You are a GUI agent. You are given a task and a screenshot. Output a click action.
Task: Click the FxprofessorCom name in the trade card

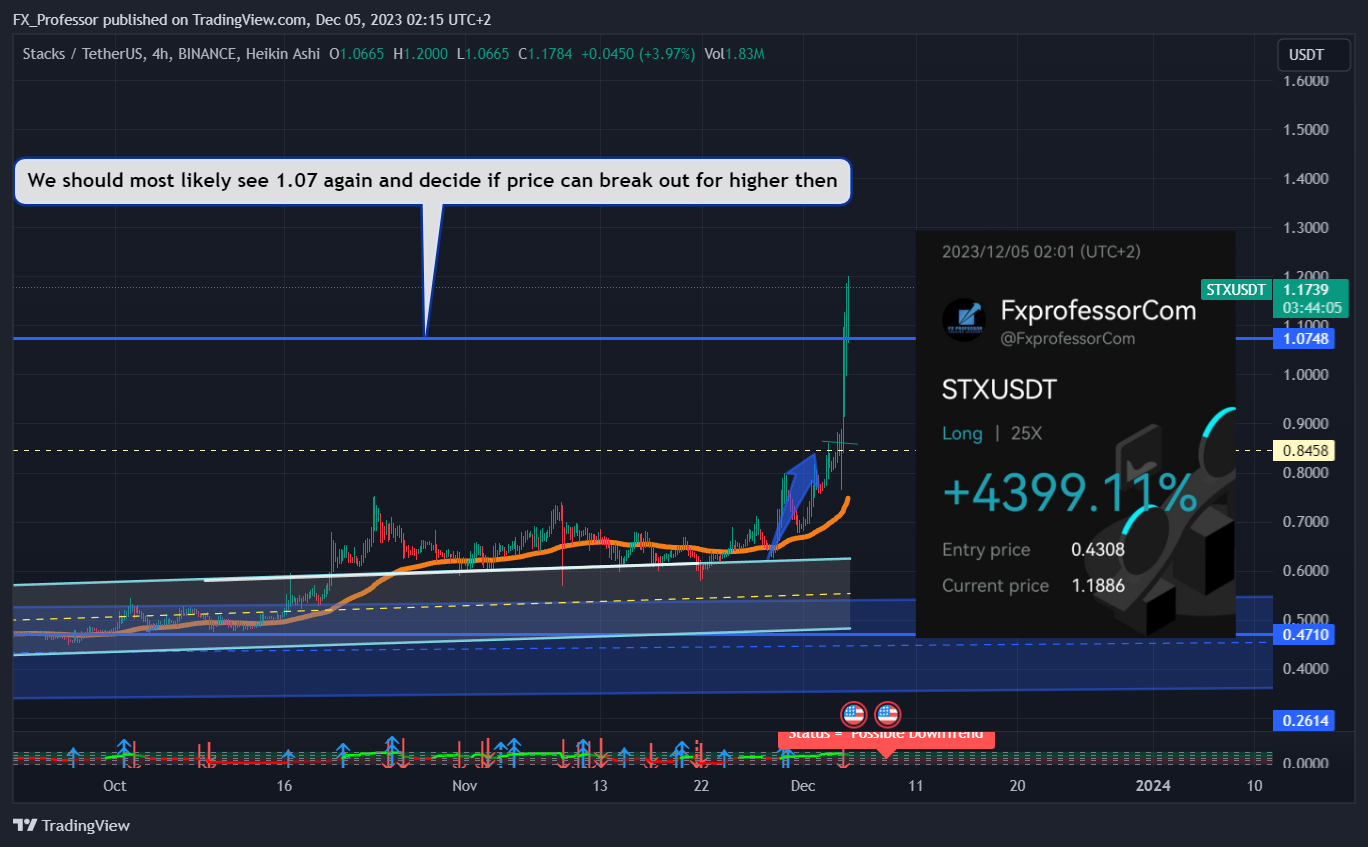coord(1098,310)
